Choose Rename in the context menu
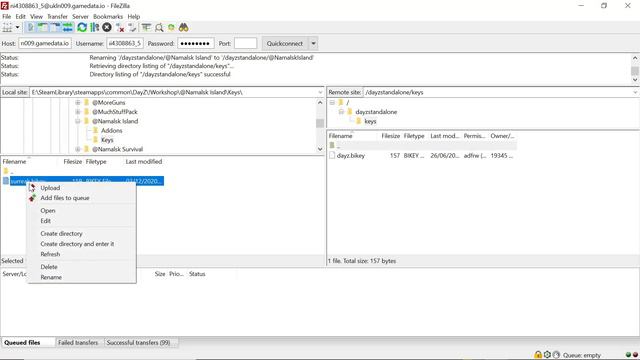Viewport: 640px width, 360px height. 51,277
